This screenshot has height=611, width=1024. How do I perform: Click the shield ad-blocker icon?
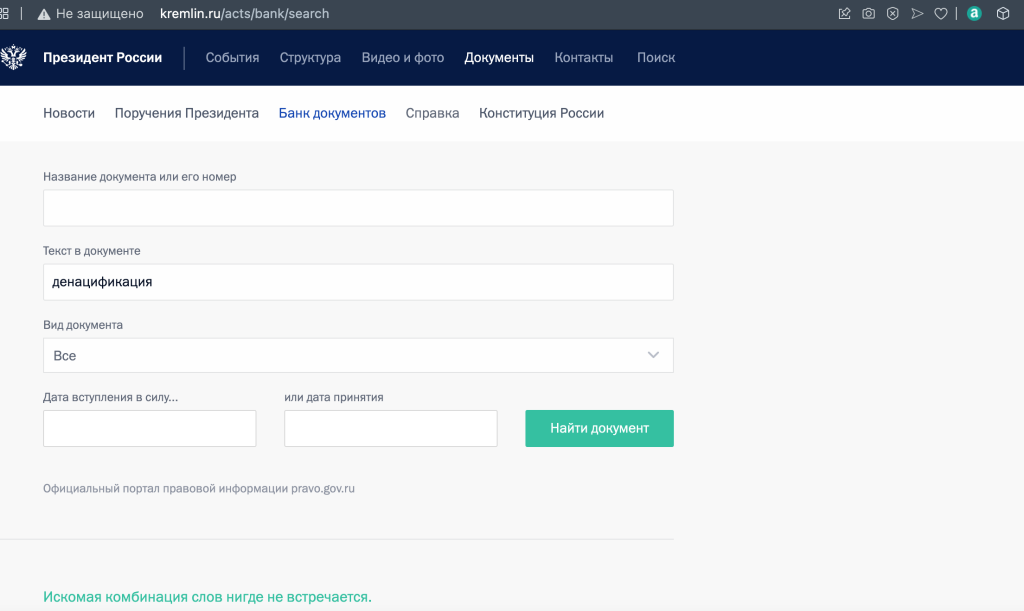pyautogui.click(x=892, y=14)
